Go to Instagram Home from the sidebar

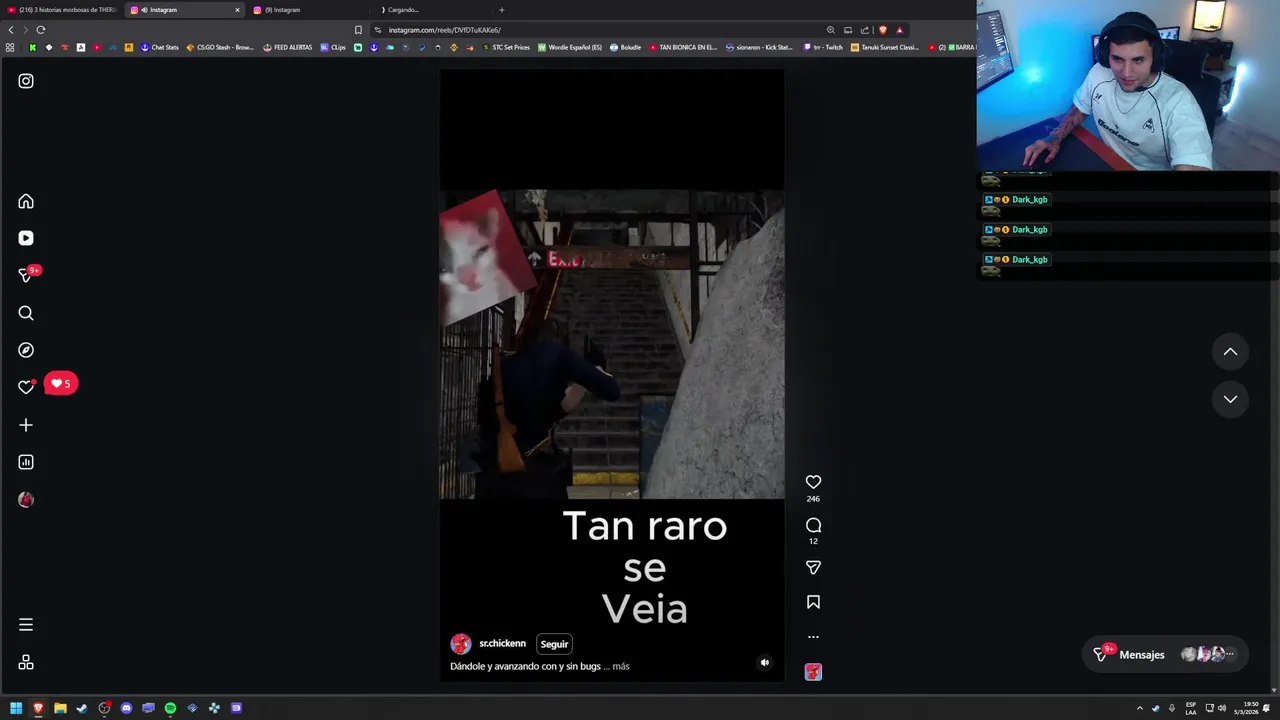(x=26, y=201)
